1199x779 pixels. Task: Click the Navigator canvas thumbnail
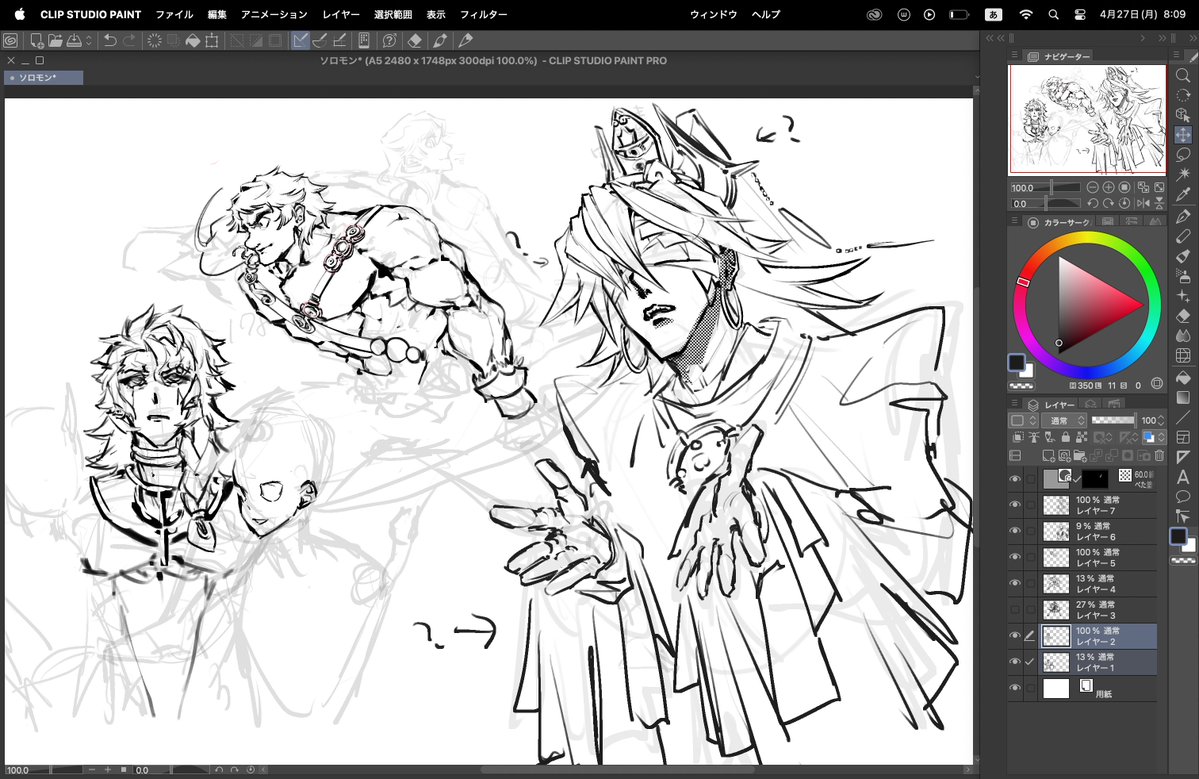(x=1087, y=119)
